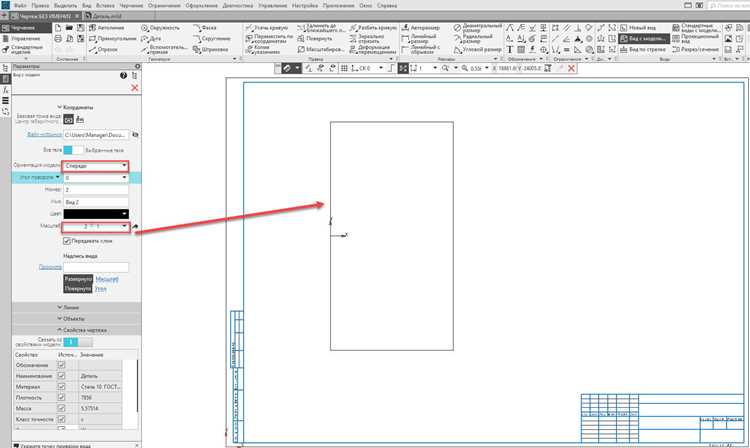Click the Развернуто button

coord(78,279)
